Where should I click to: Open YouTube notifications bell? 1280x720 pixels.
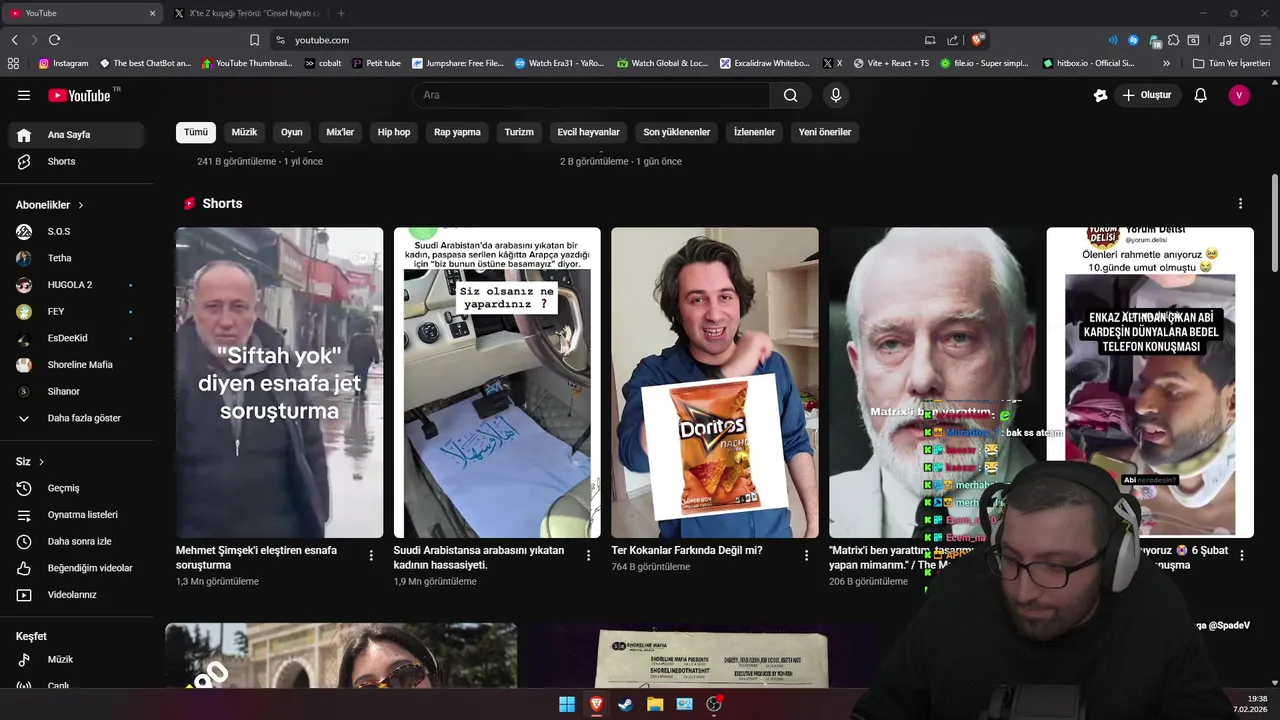tap(1201, 95)
